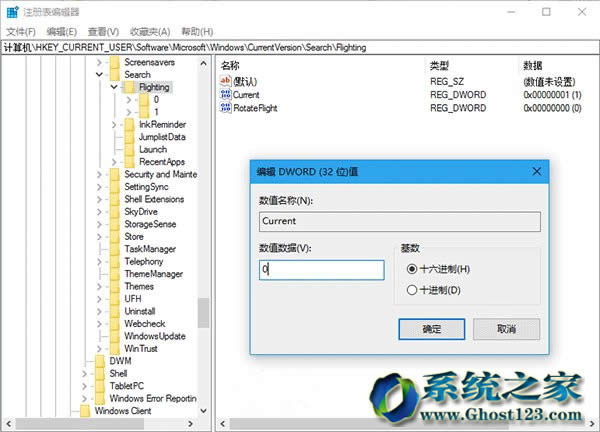Click the 确定 button
The image size is (600, 432).
coord(431,328)
